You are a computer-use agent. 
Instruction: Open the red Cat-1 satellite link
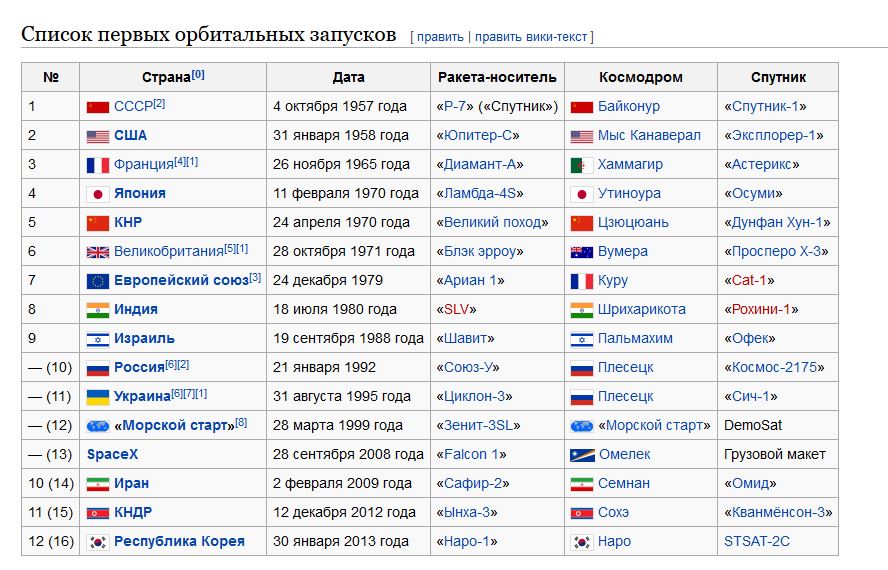tap(749, 280)
